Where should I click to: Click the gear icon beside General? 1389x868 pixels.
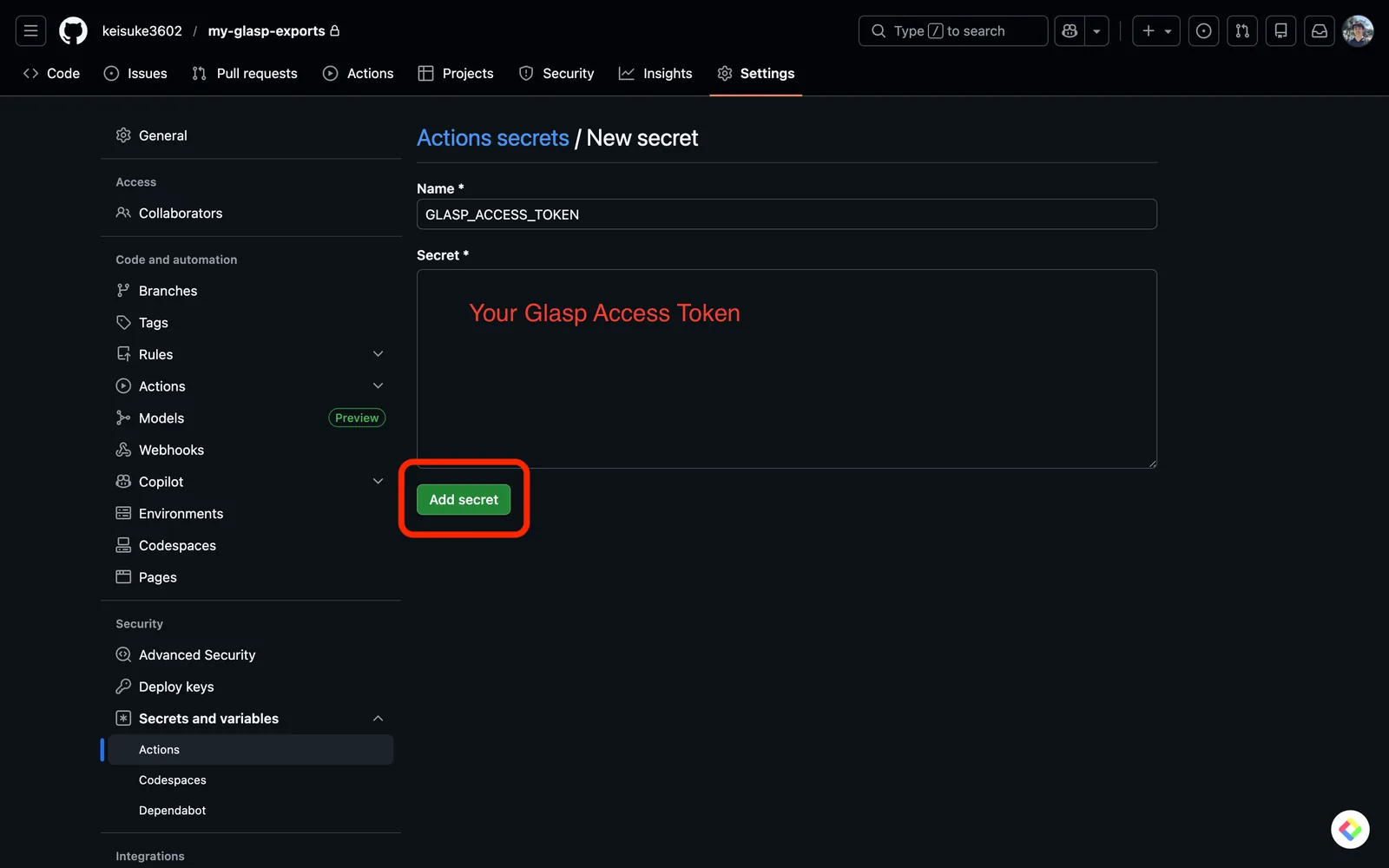123,135
